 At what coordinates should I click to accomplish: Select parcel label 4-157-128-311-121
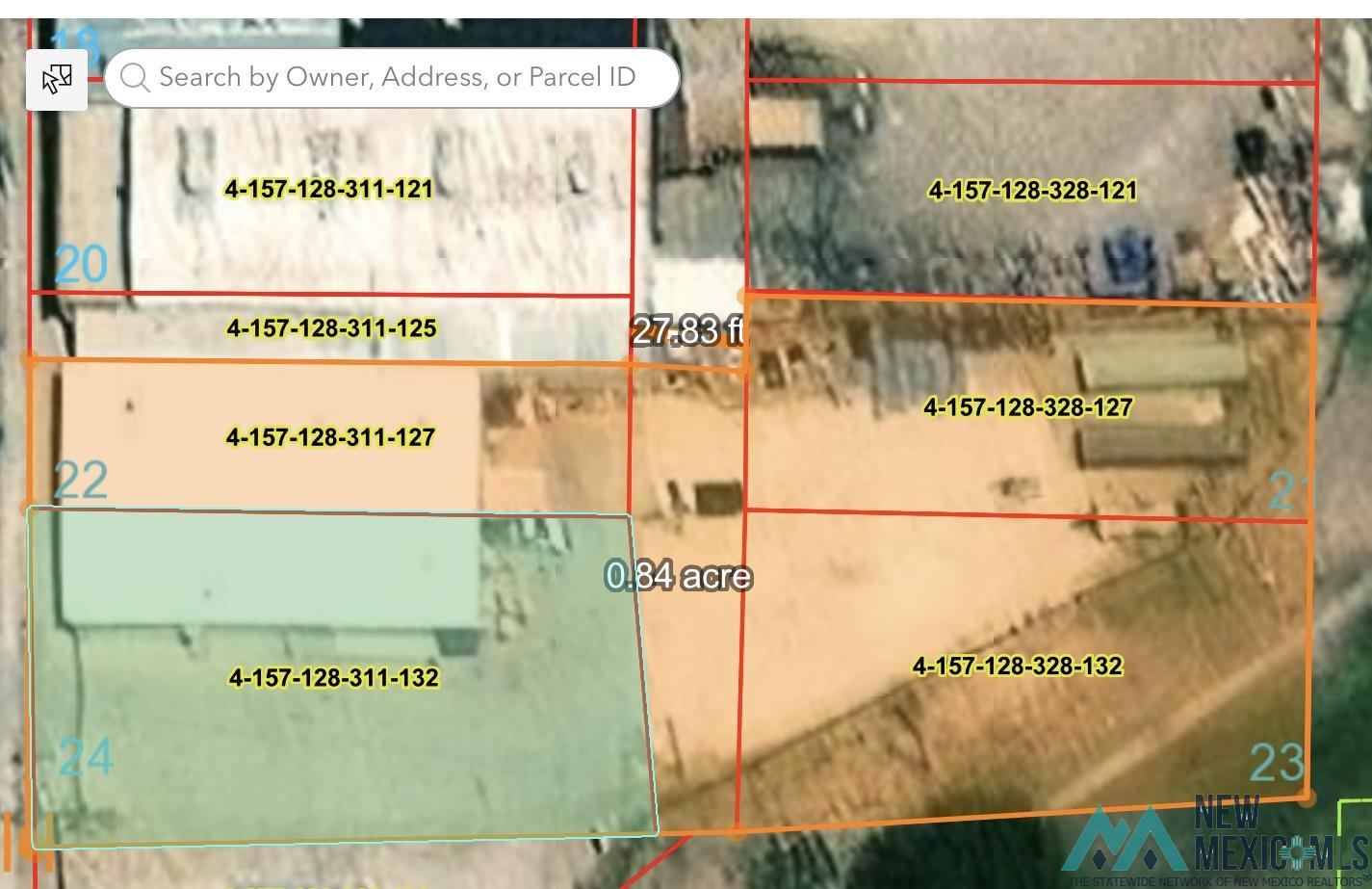pos(328,189)
